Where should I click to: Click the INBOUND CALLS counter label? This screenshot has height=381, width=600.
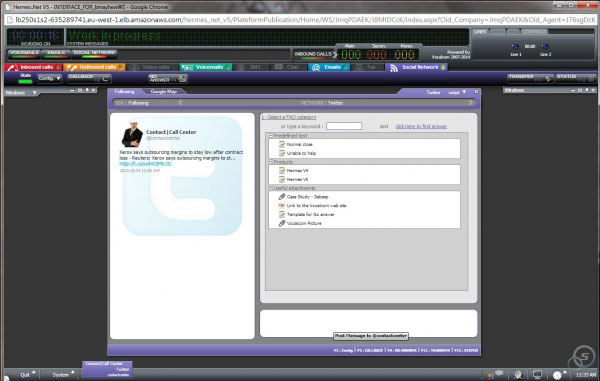(313, 54)
